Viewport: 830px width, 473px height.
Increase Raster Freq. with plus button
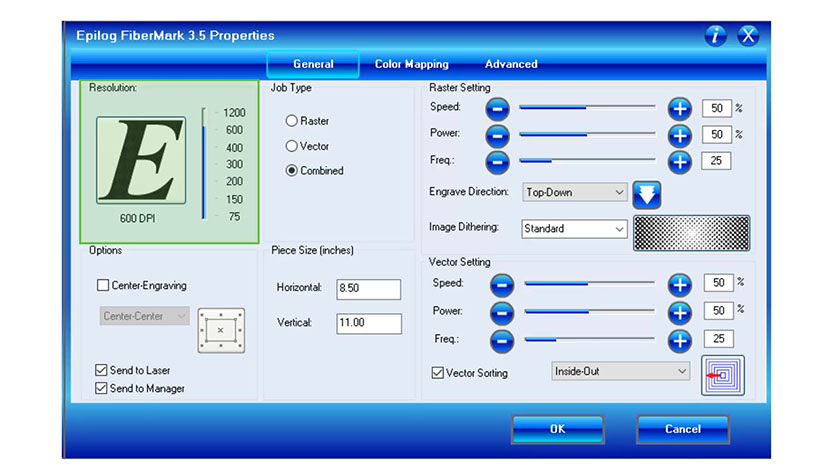680,161
